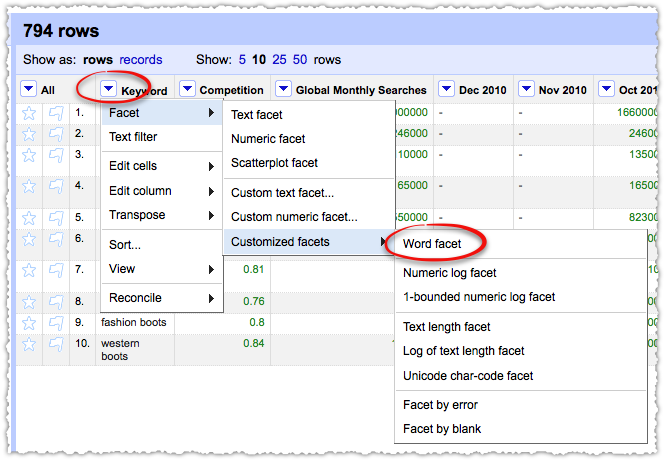The height and width of the screenshot is (460, 664).
Task: Expand the Edit column submenu
Action: coord(162,191)
